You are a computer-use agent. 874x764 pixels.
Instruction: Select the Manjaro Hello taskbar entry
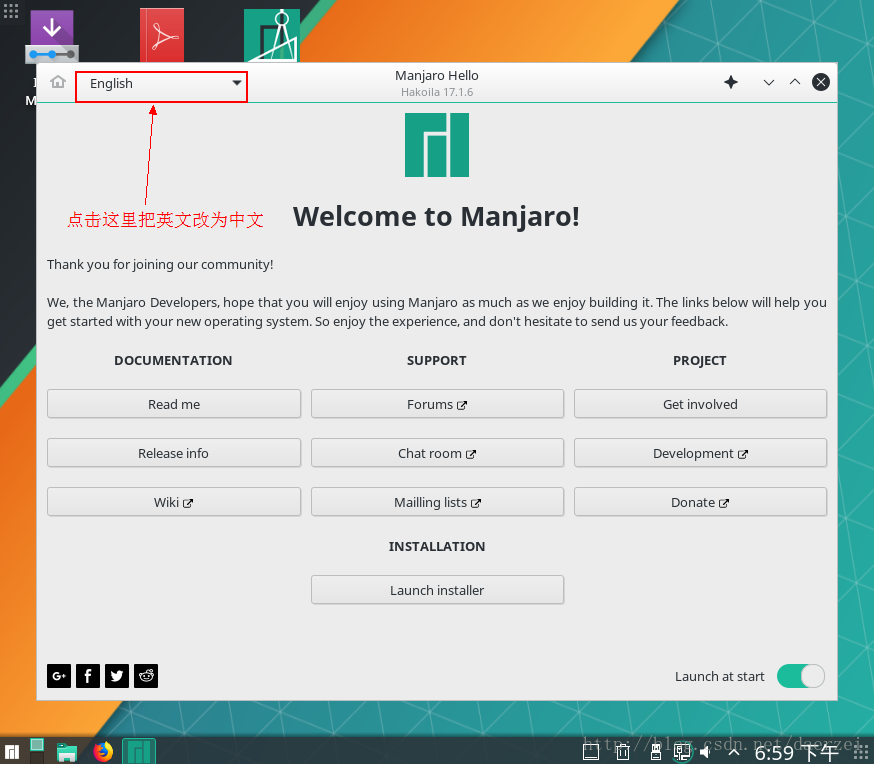click(x=139, y=751)
